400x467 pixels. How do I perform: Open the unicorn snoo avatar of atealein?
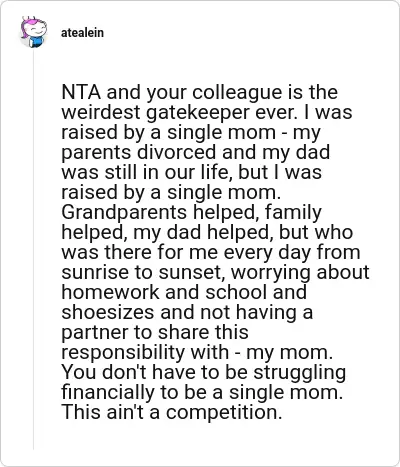click(33, 32)
